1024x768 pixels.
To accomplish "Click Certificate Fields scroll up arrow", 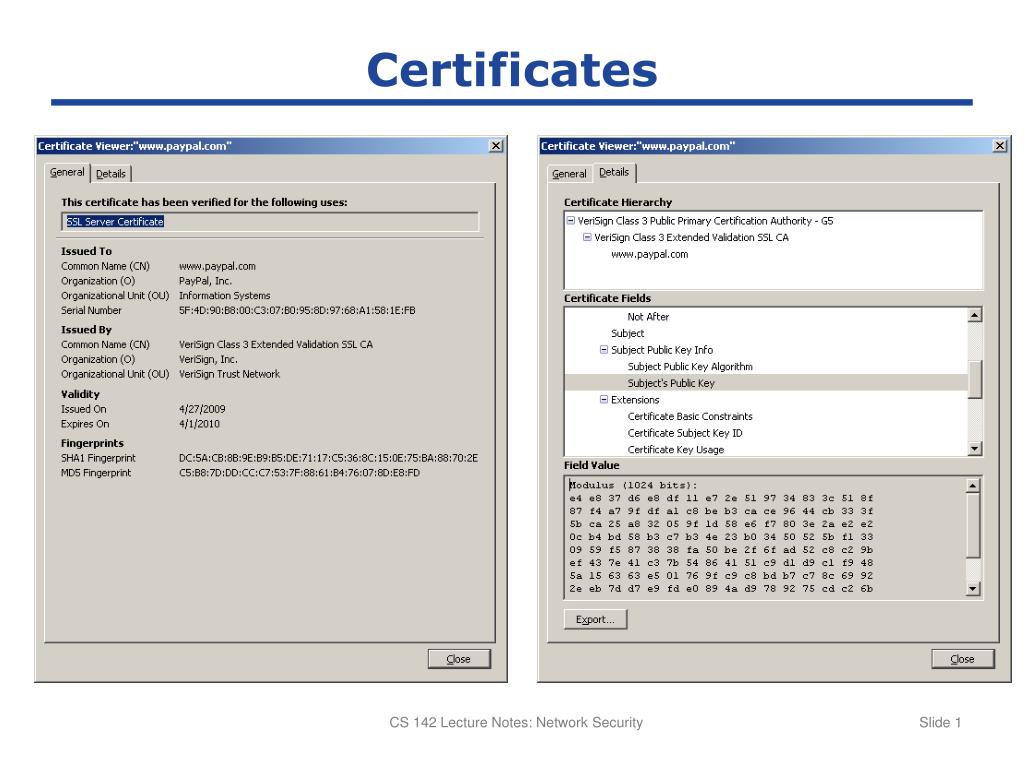I will click(974, 315).
